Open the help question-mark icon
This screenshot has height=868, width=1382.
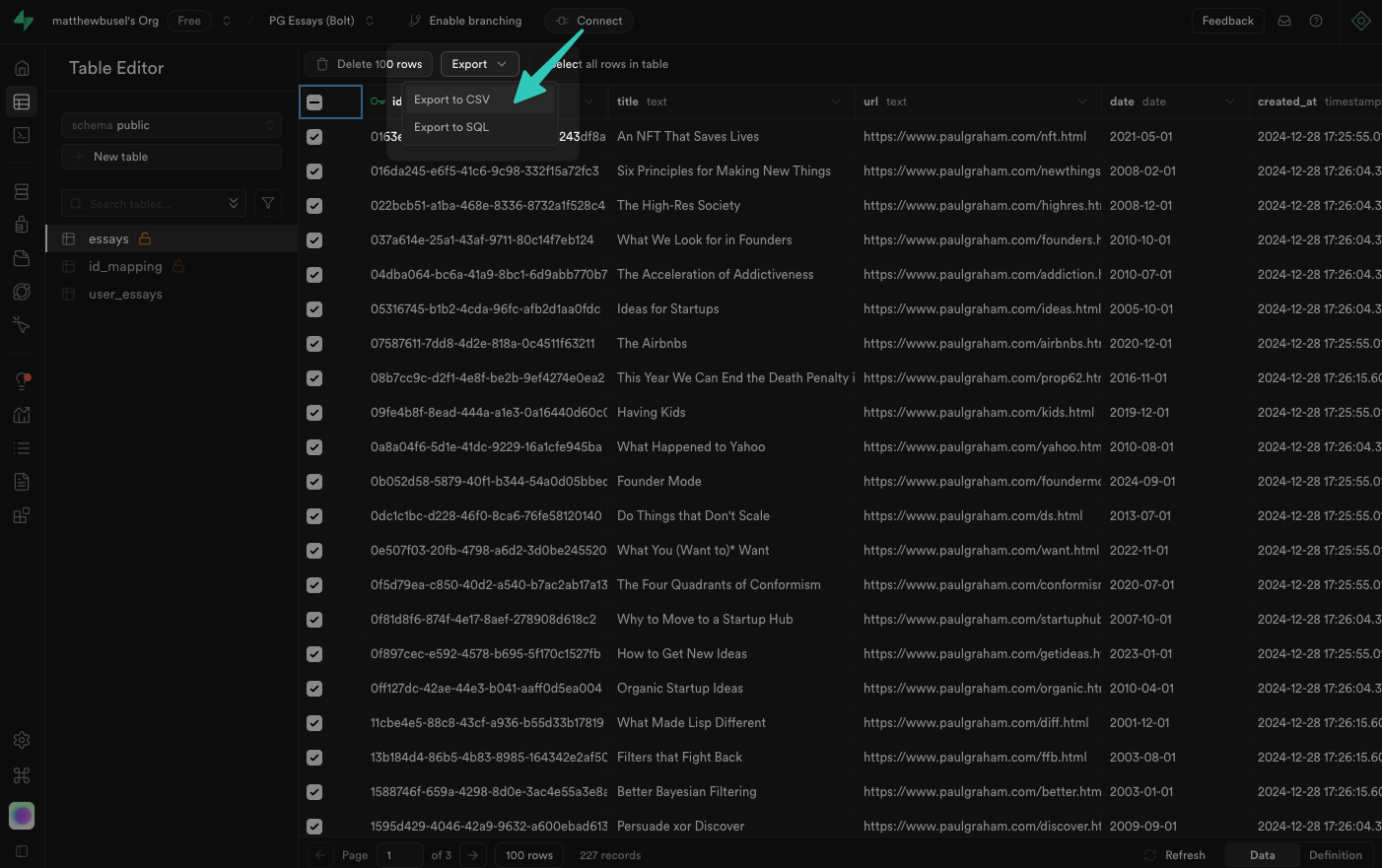[1316, 20]
